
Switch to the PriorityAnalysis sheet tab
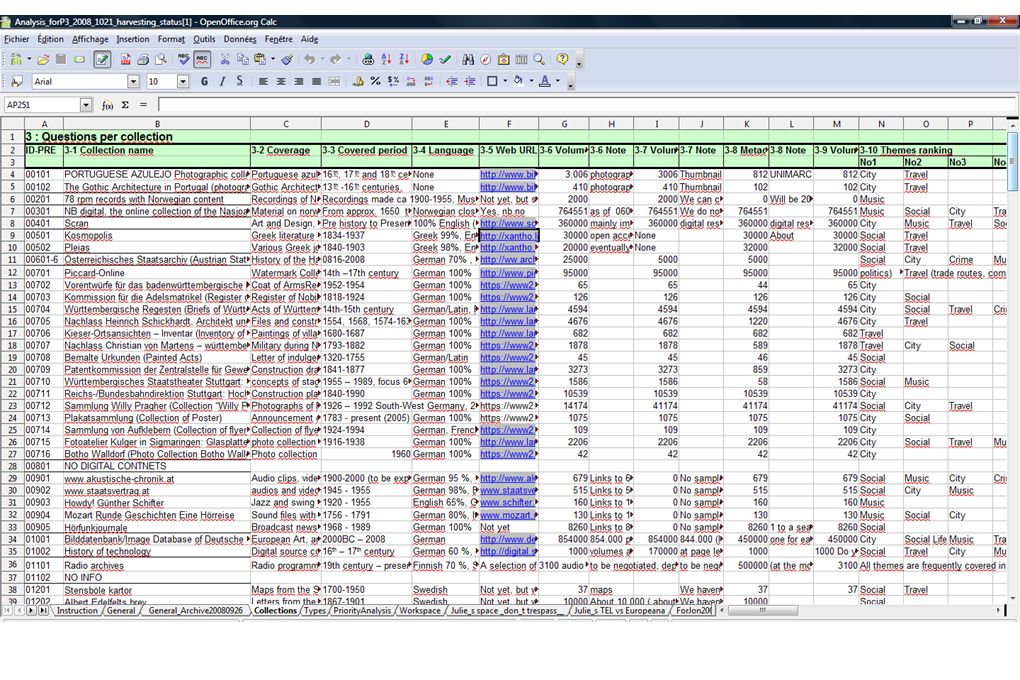tap(362, 611)
